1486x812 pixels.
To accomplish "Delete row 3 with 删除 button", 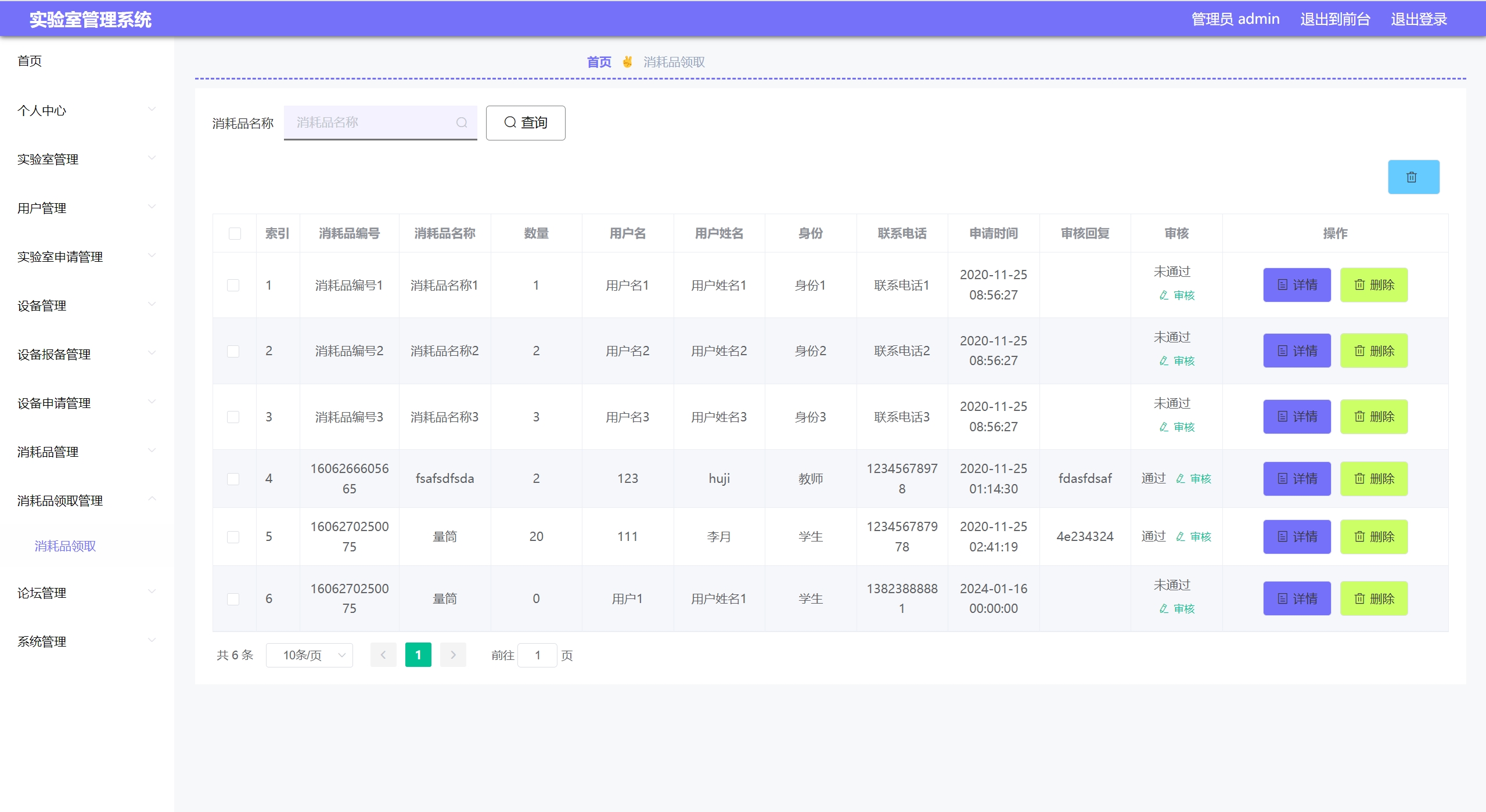I will click(1373, 417).
